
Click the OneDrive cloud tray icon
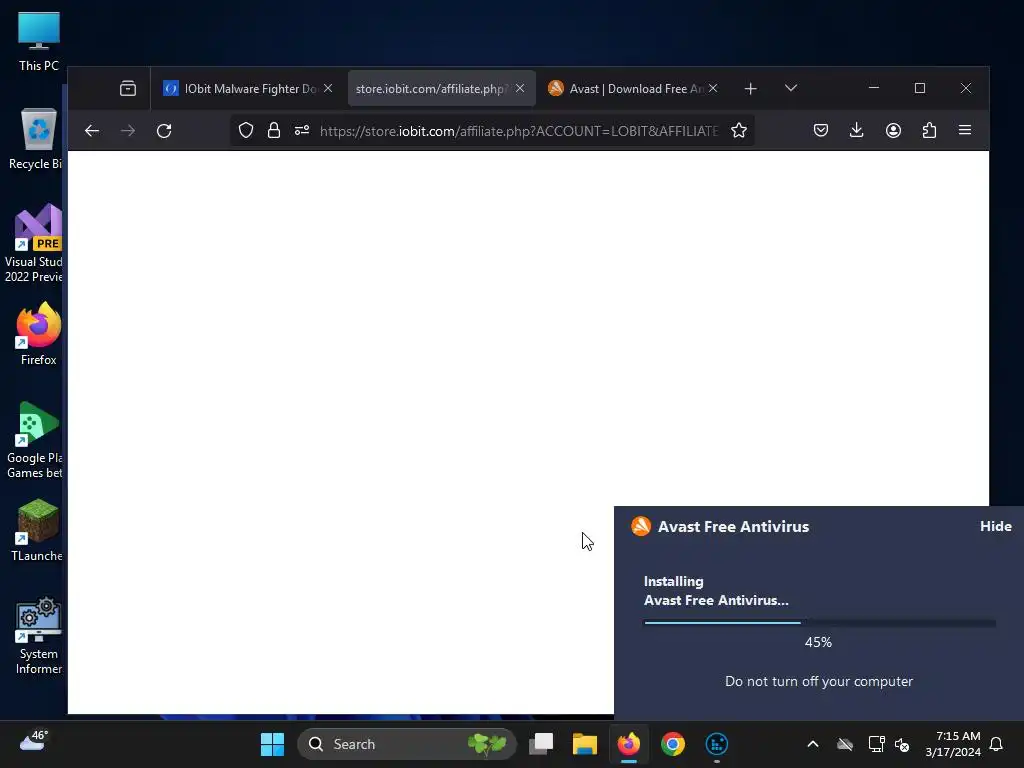click(x=845, y=744)
